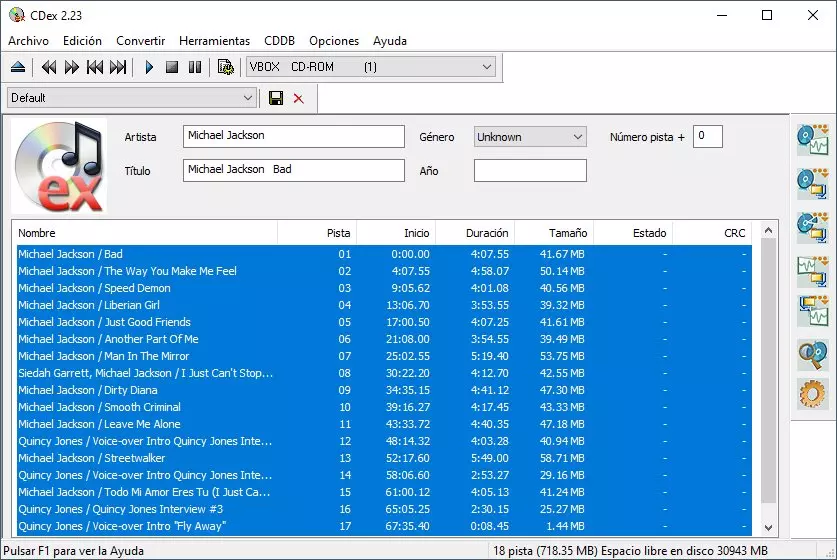Click the Artista input field
Screen dimensions: 837x560
click(294, 136)
